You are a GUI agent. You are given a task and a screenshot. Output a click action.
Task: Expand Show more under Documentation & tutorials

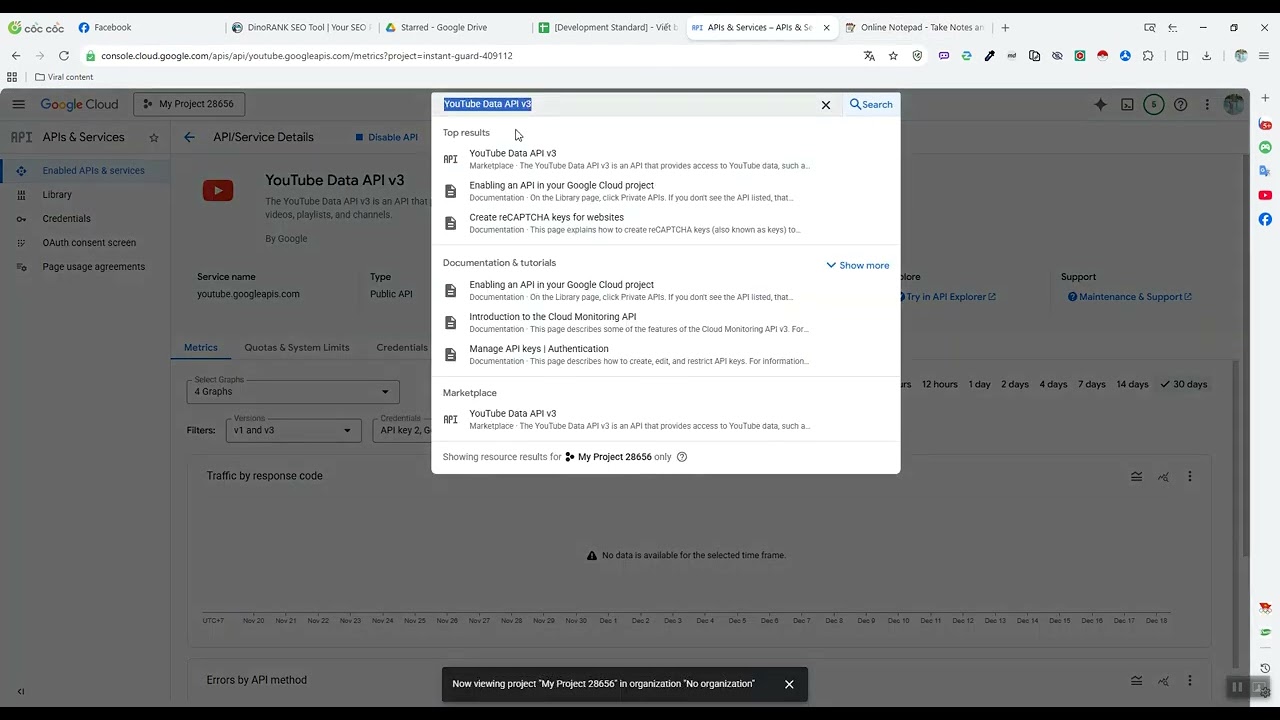pos(857,265)
